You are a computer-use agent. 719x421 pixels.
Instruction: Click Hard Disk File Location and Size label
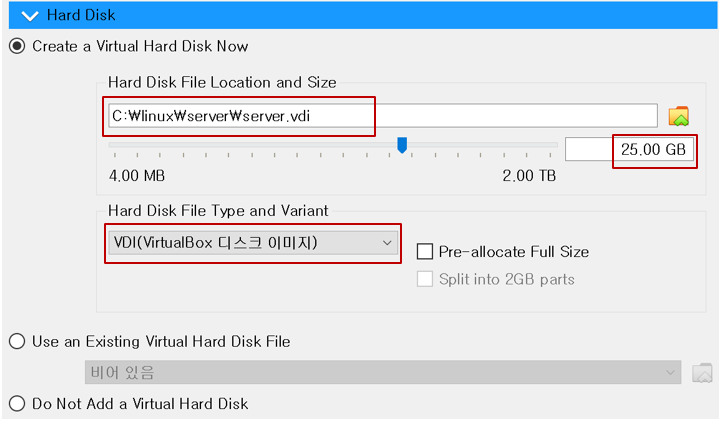[x=222, y=82]
